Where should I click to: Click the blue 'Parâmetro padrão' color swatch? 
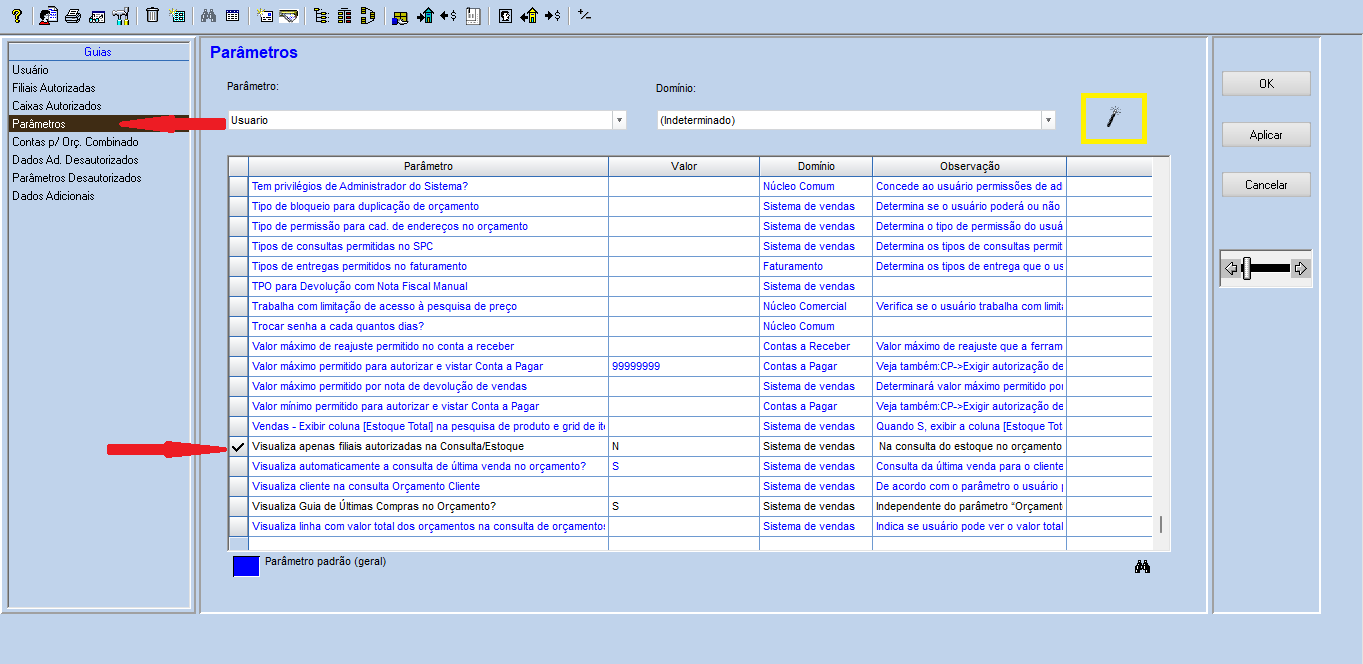pos(246,566)
